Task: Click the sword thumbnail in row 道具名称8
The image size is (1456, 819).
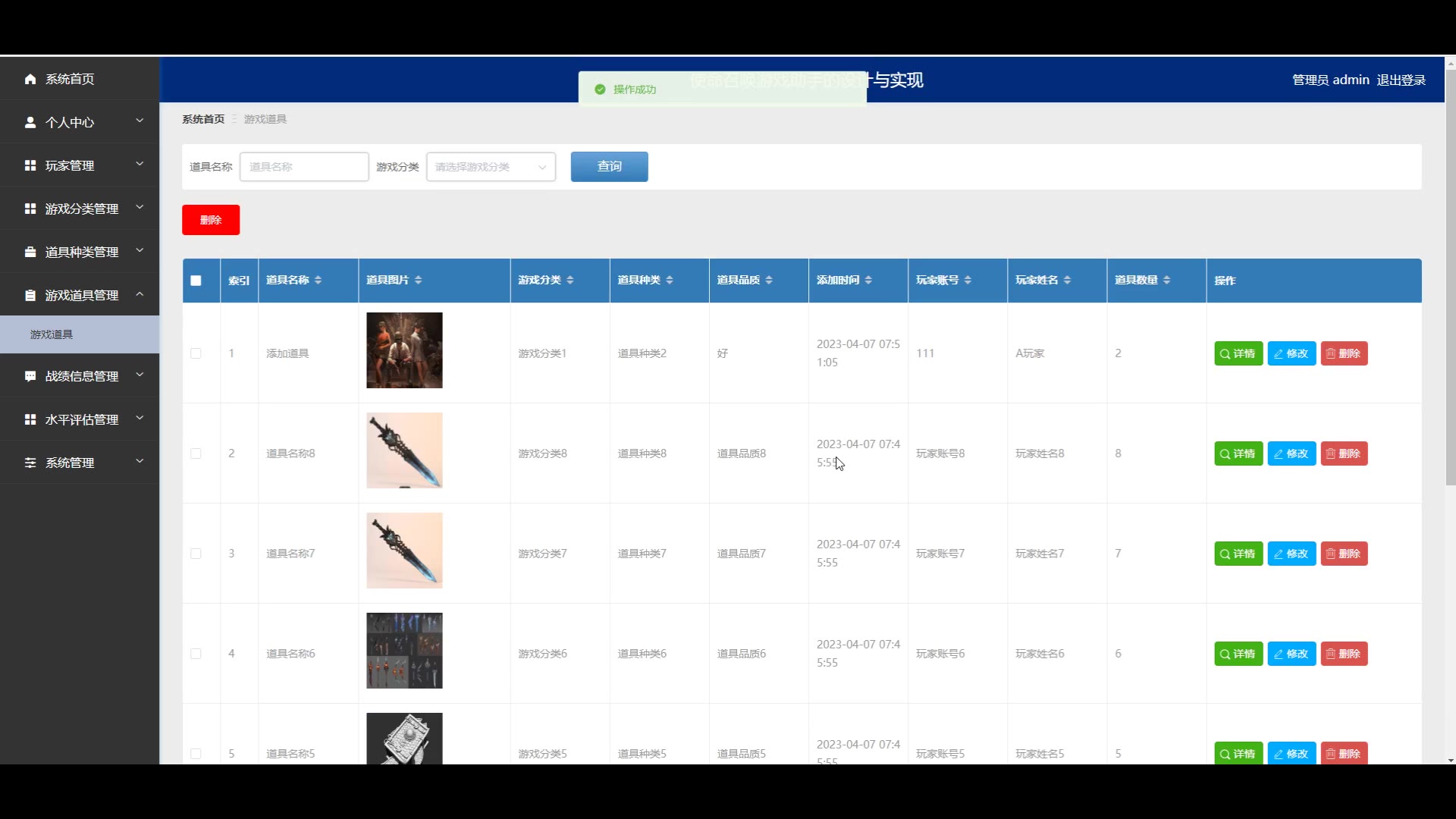Action: tap(404, 450)
